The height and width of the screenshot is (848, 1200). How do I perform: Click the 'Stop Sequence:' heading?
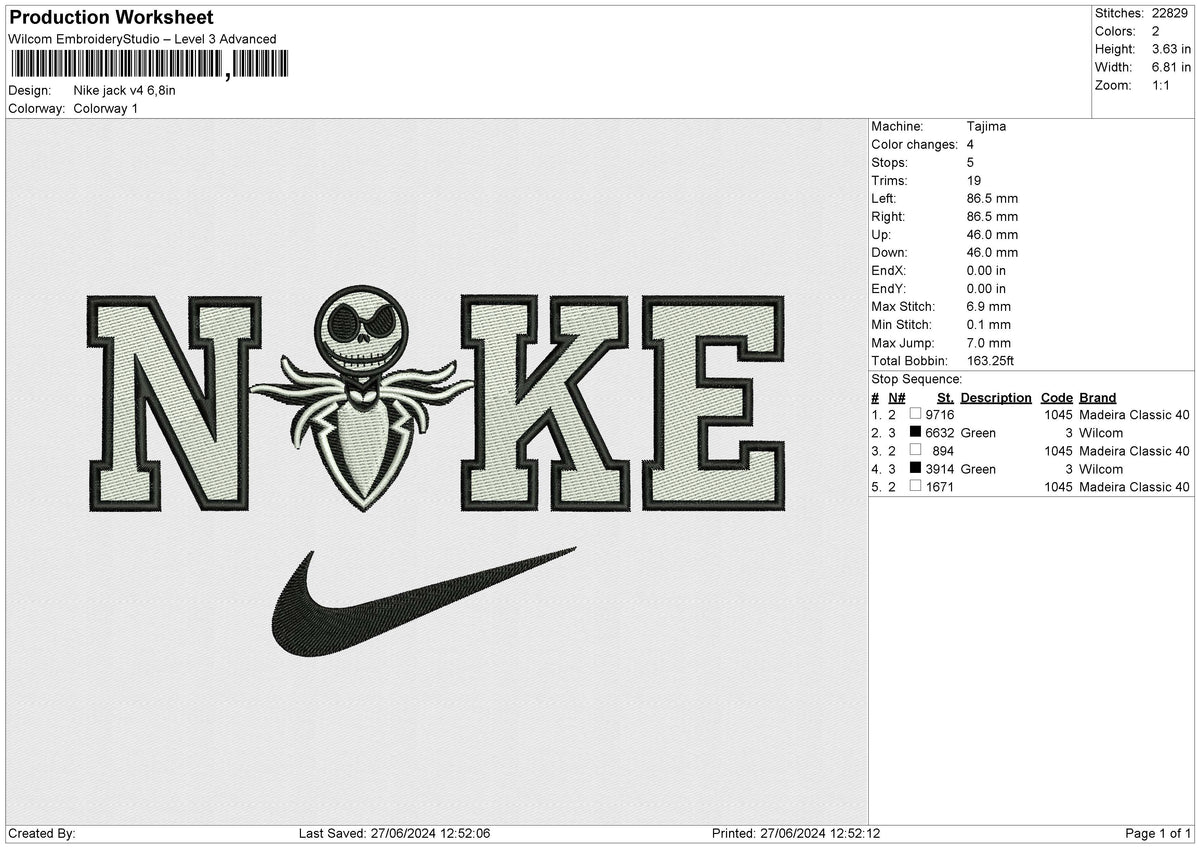point(917,379)
